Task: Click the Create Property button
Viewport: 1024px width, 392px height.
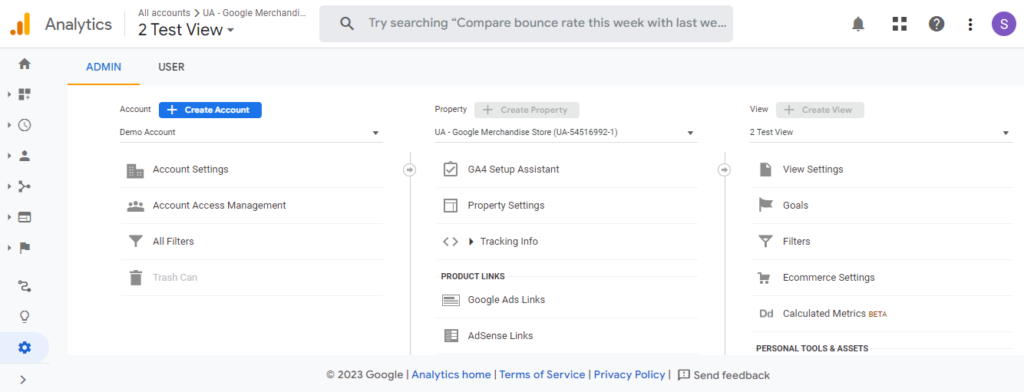Action: click(526, 110)
